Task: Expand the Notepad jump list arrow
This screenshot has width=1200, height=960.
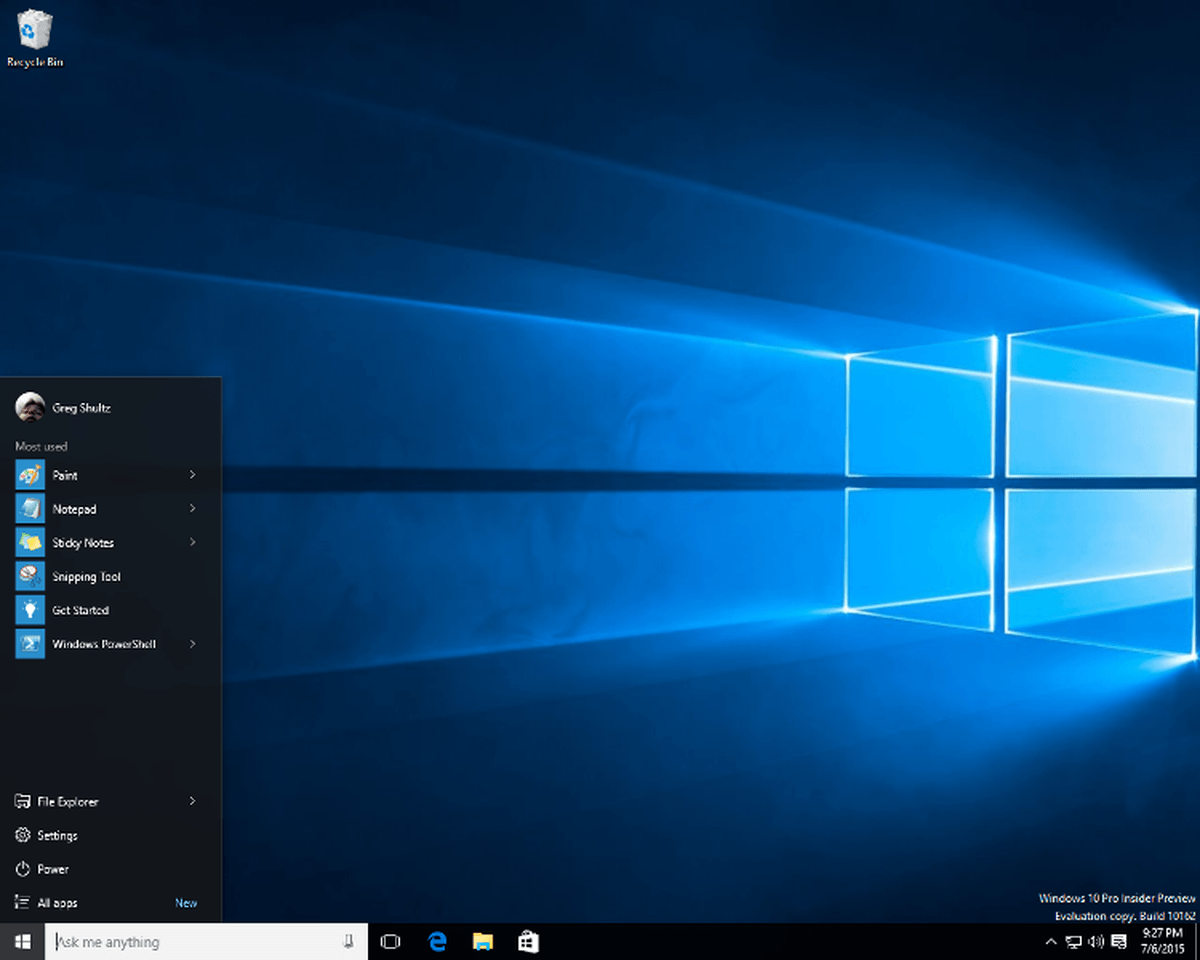Action: point(192,509)
